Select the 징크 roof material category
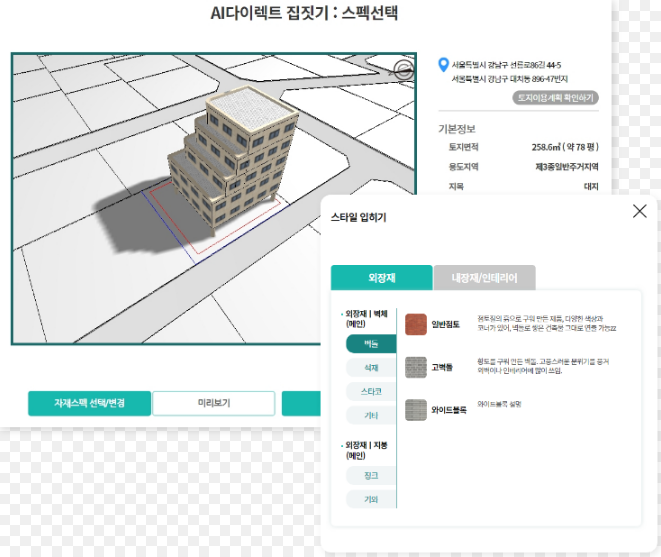This screenshot has height=557, width=661. click(371, 476)
